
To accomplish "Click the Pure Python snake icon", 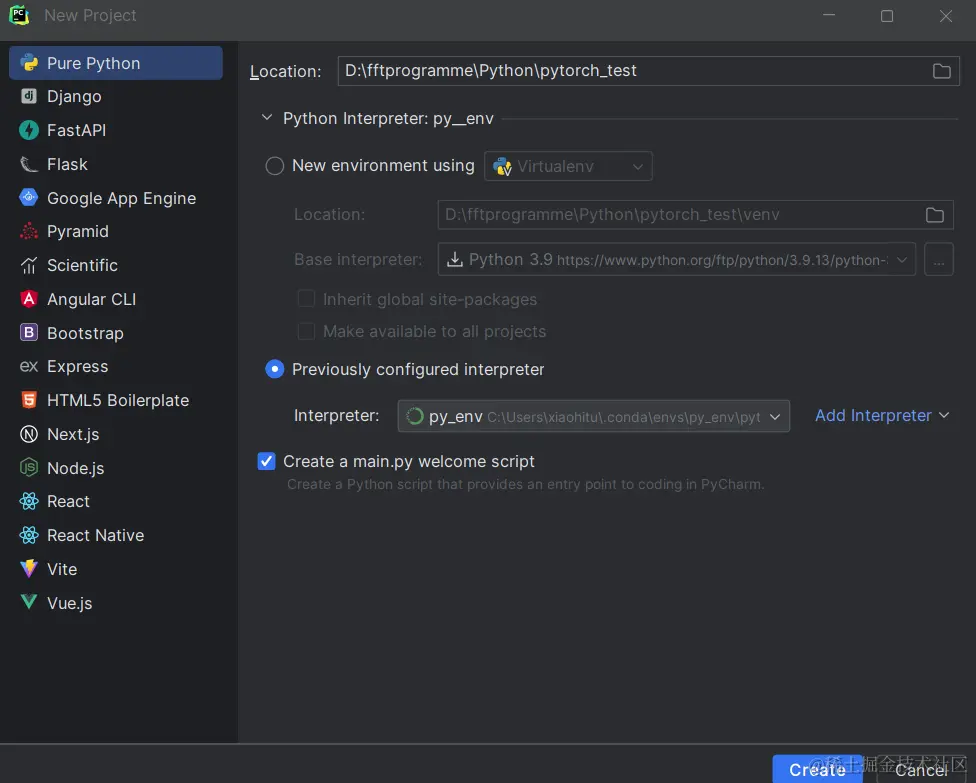I will pos(29,63).
